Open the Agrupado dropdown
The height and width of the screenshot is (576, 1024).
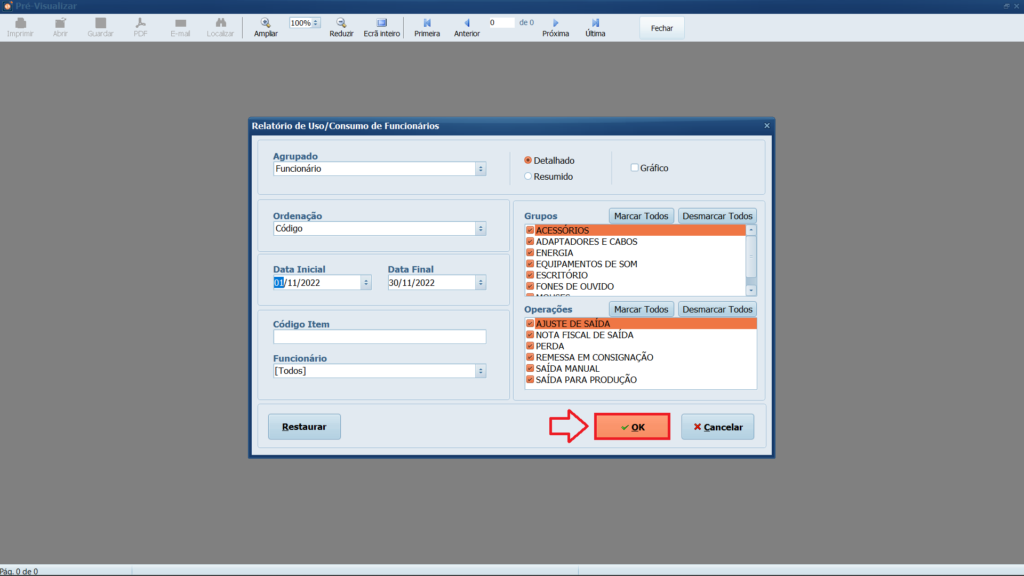481,169
